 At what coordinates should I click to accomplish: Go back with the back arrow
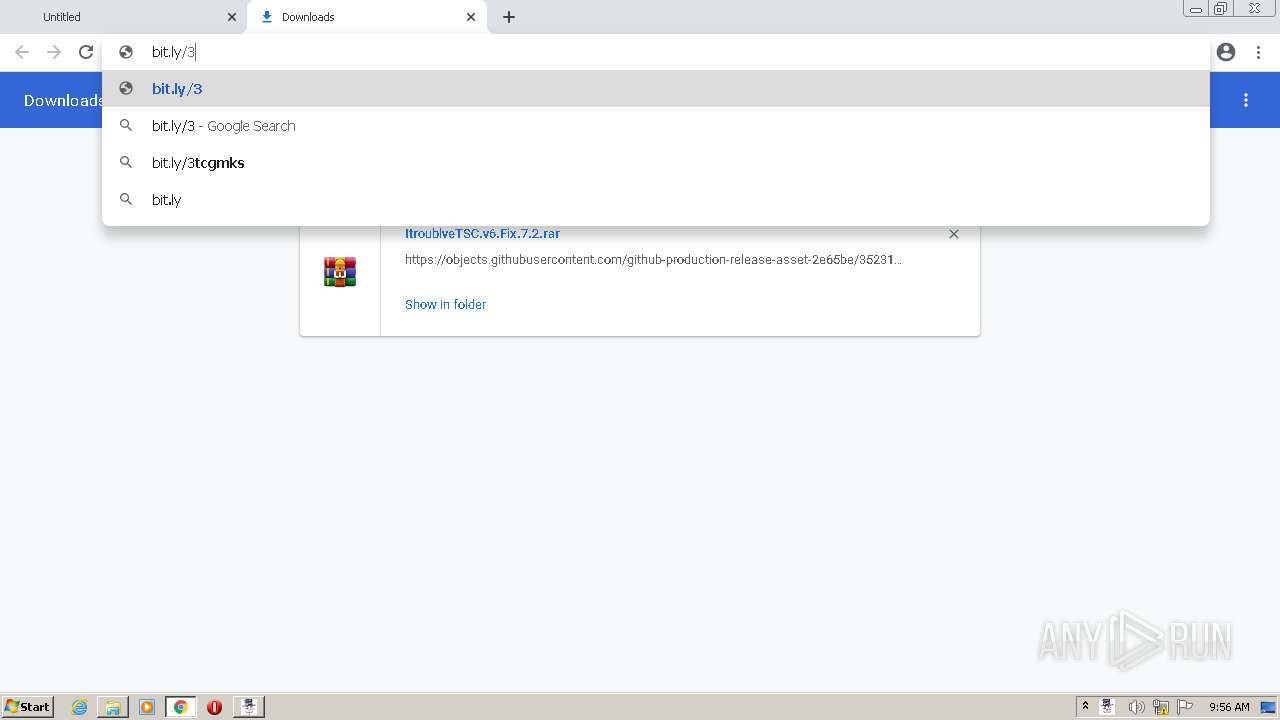22,52
